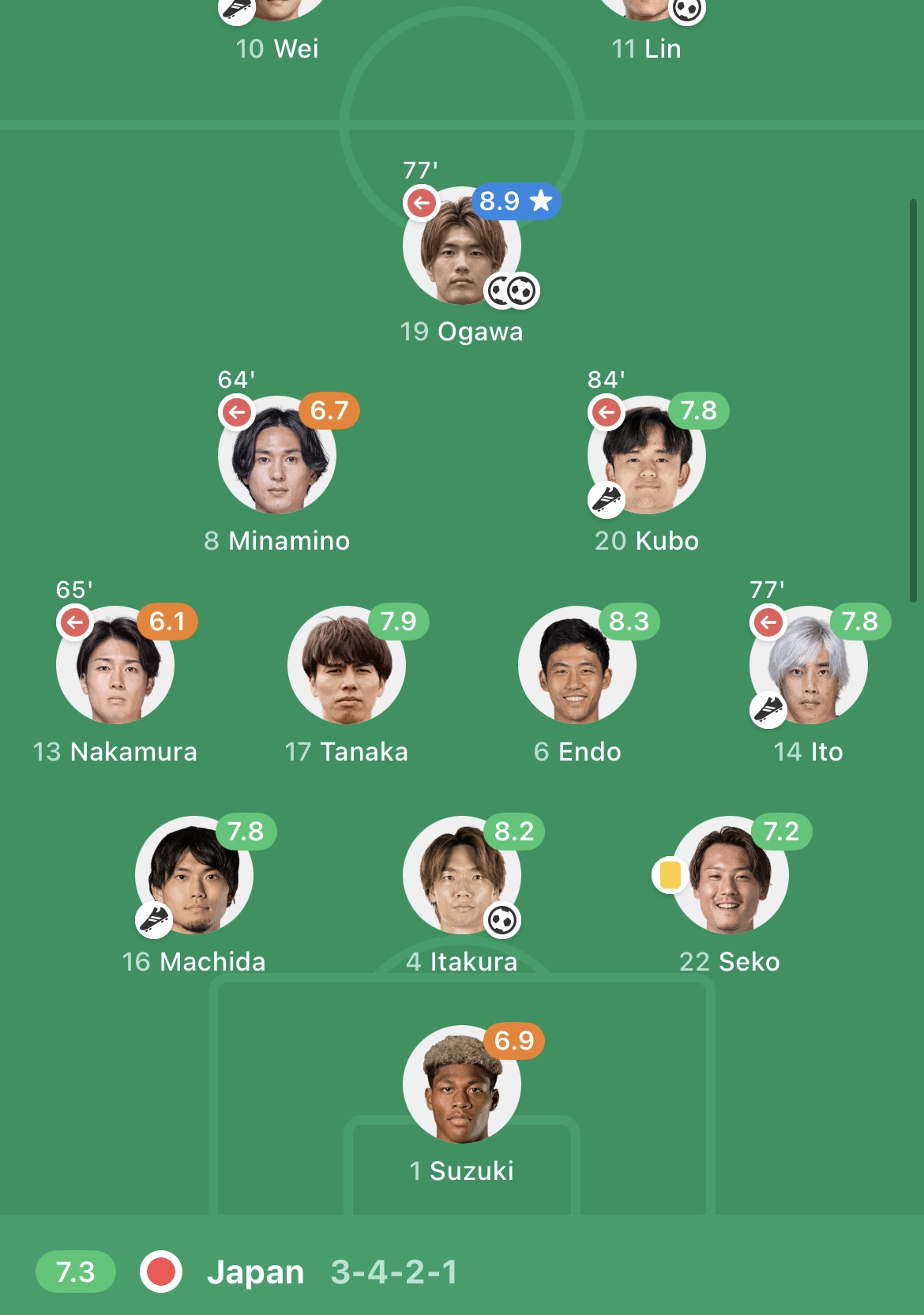Select the 13 Nakamura name label
The height and width of the screenshot is (1315, 924).
point(115,751)
